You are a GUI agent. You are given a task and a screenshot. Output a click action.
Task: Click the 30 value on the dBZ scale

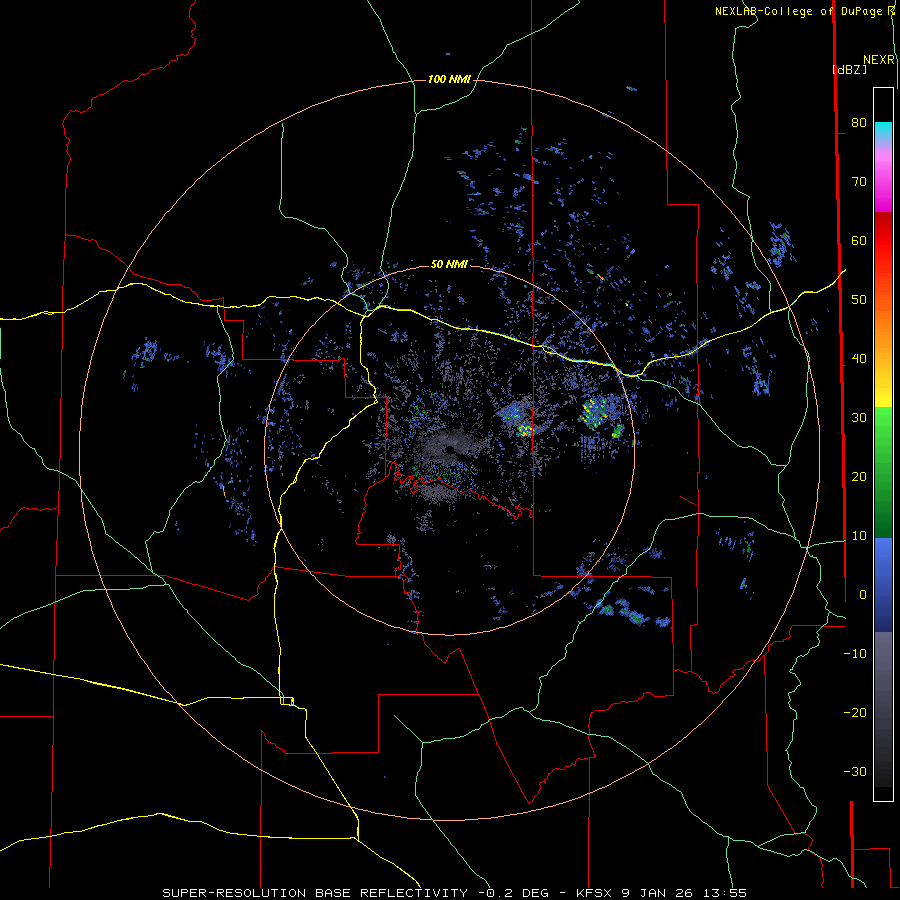point(859,417)
